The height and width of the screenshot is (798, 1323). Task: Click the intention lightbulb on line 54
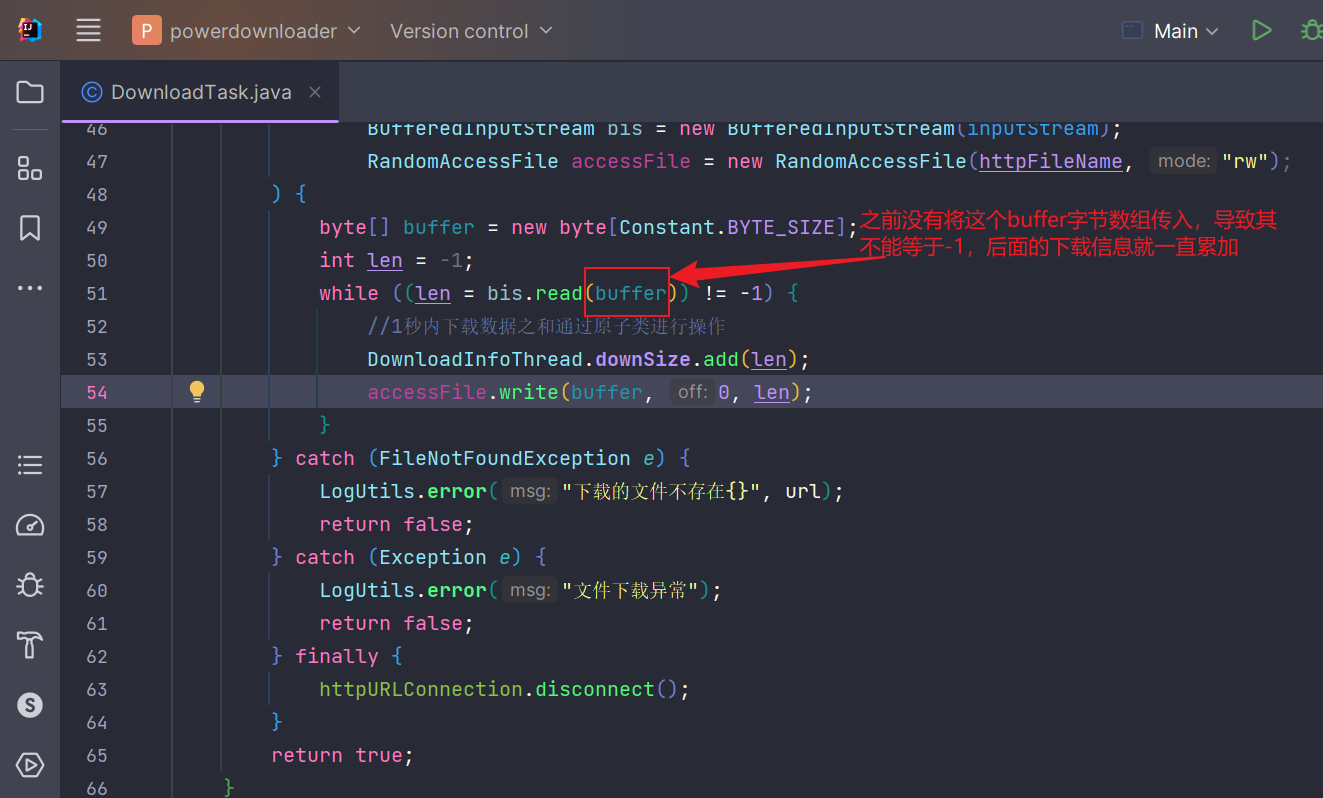pyautogui.click(x=196, y=391)
